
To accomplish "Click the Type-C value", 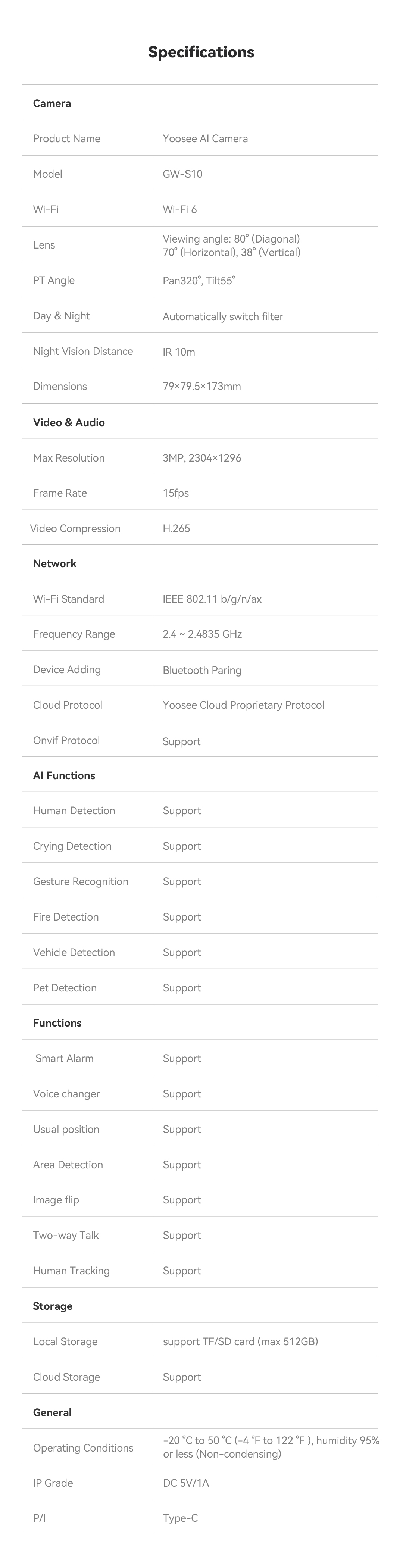I will [x=180, y=1518].
